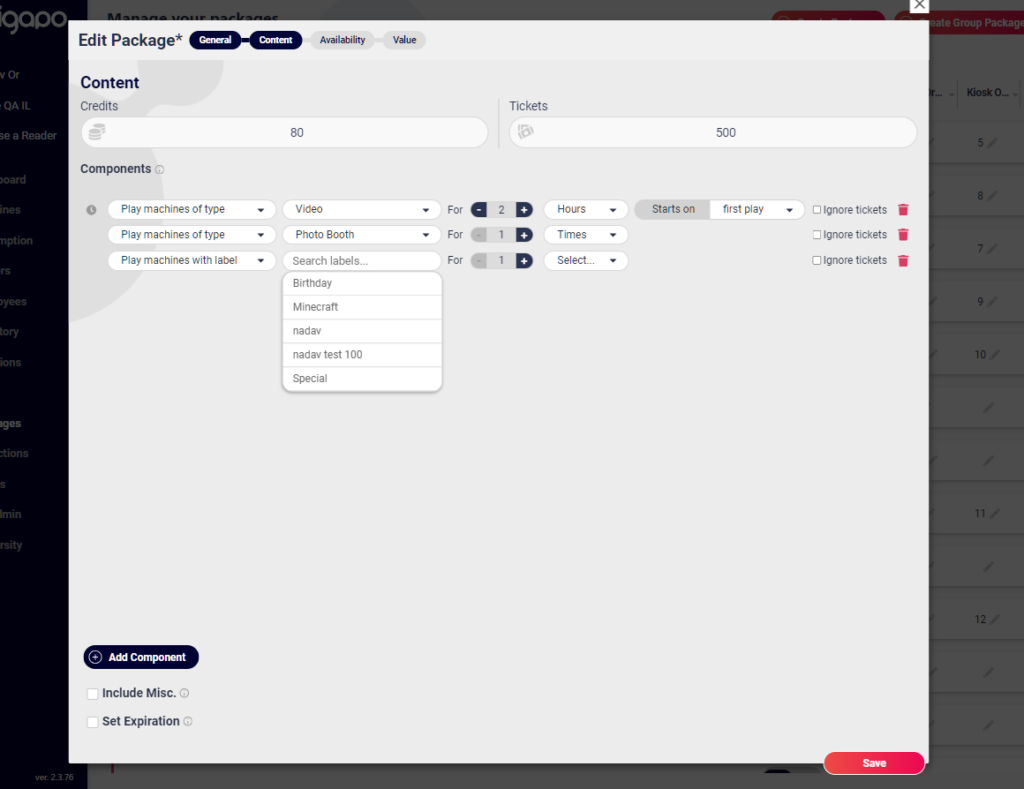Open the Value step tab
The image size is (1024, 789).
403,40
